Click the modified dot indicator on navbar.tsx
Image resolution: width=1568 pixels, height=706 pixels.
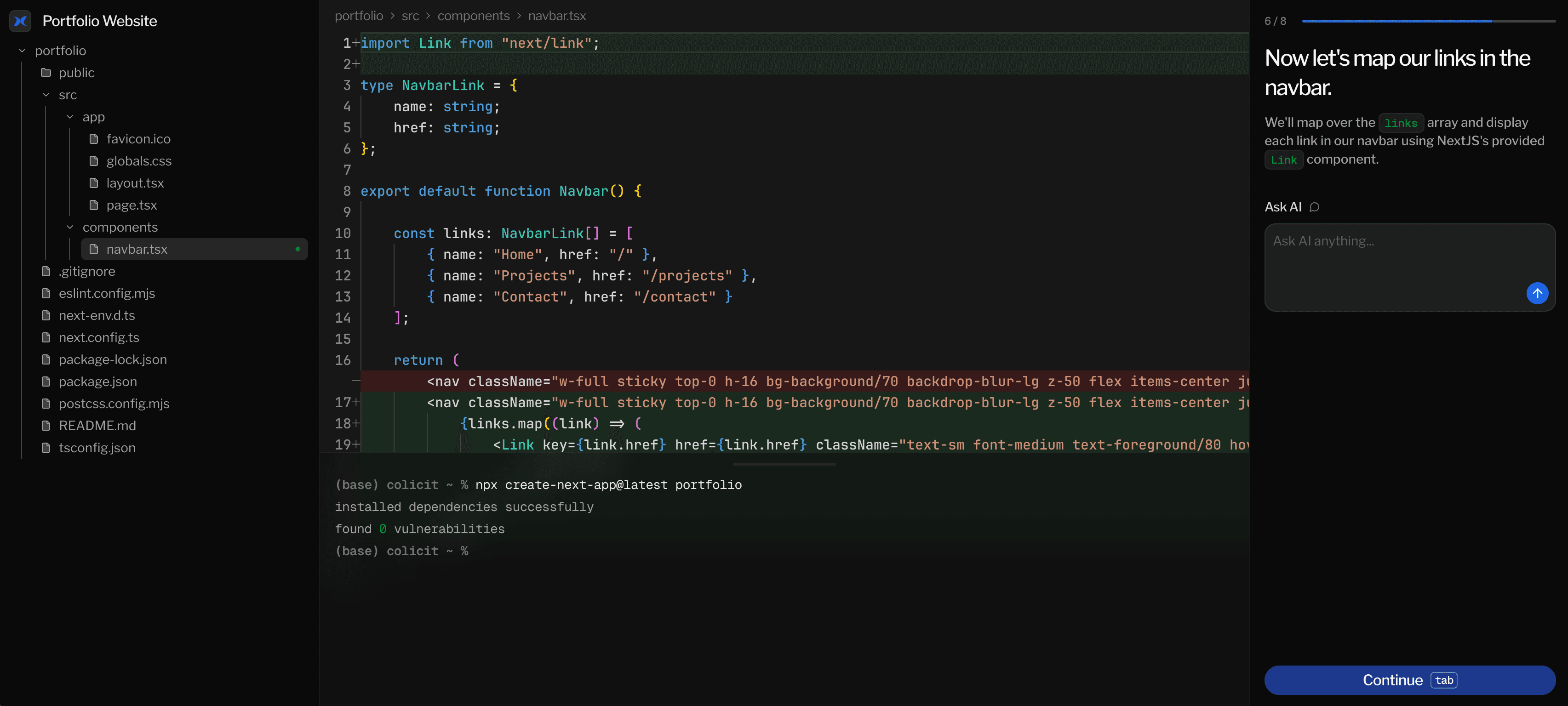[x=298, y=250]
